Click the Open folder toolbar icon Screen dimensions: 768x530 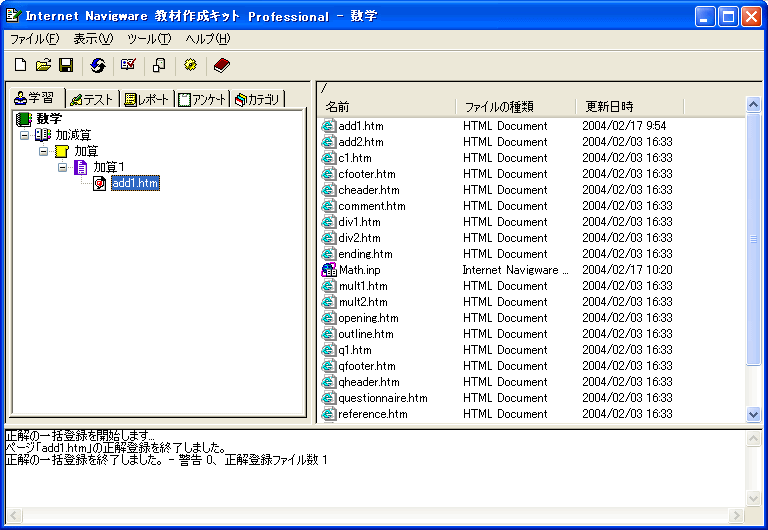[43, 65]
